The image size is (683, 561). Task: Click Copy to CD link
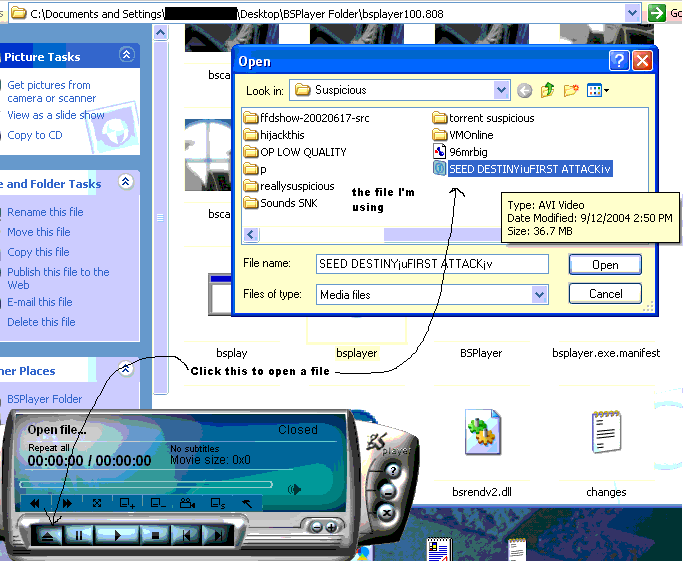pyautogui.click(x=35, y=135)
